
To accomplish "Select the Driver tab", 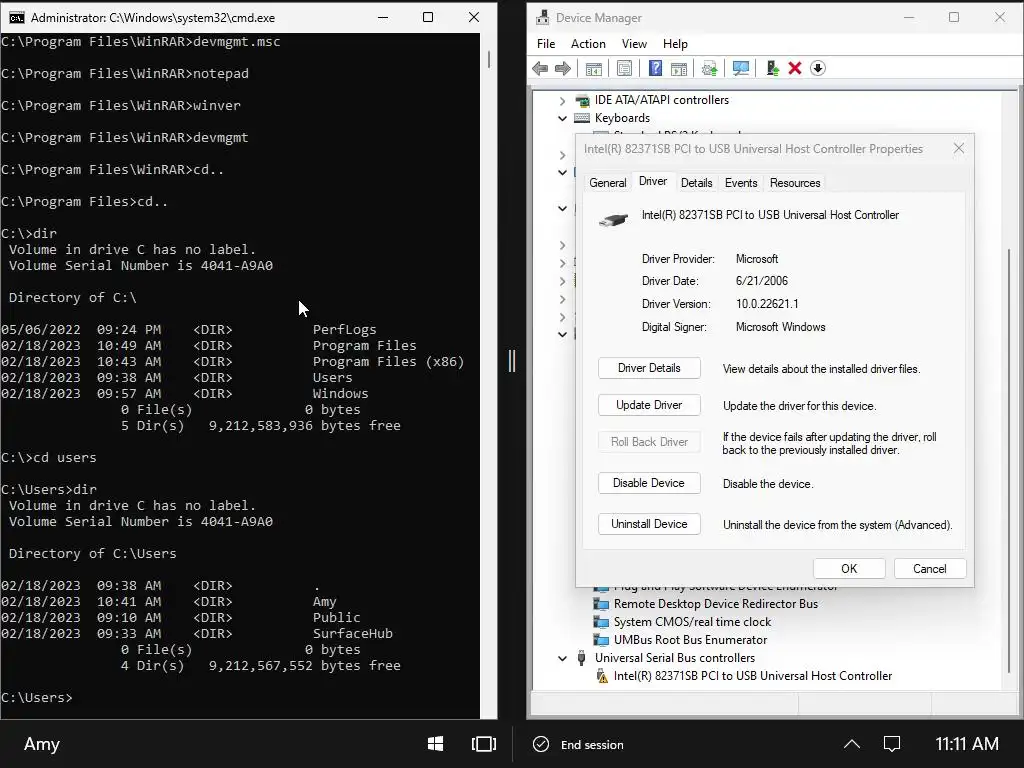I will 653,182.
